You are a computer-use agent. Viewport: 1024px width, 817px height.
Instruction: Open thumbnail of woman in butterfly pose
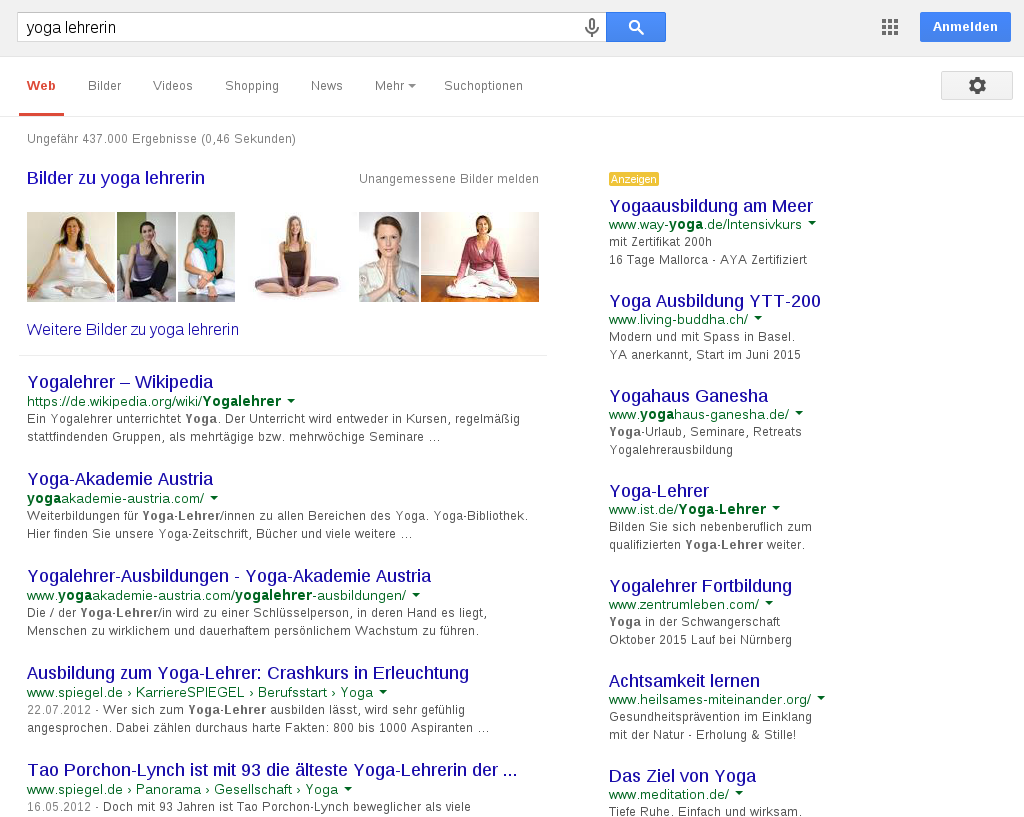pyautogui.click(x=296, y=257)
